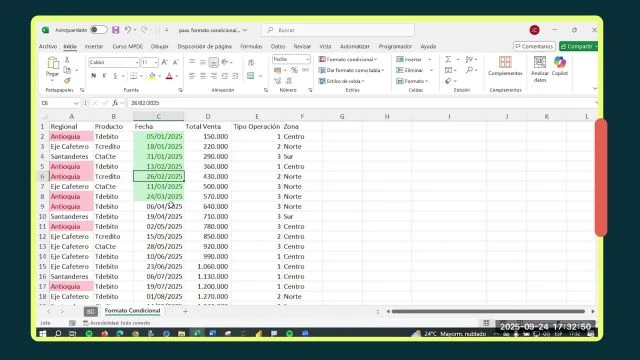
Task: Click the green Compartir button
Action: pos(578,47)
